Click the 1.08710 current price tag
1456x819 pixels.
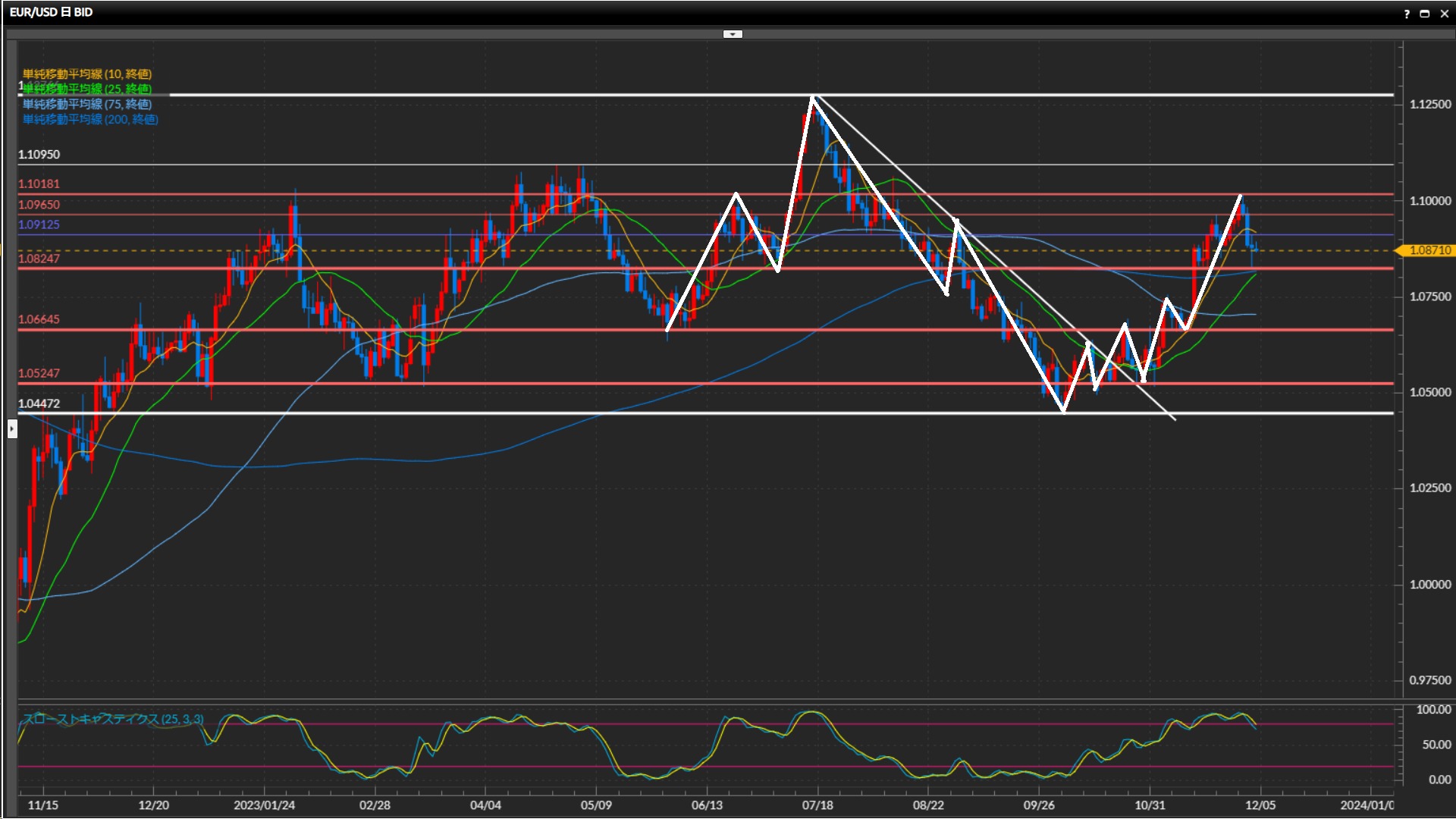pos(1429,250)
